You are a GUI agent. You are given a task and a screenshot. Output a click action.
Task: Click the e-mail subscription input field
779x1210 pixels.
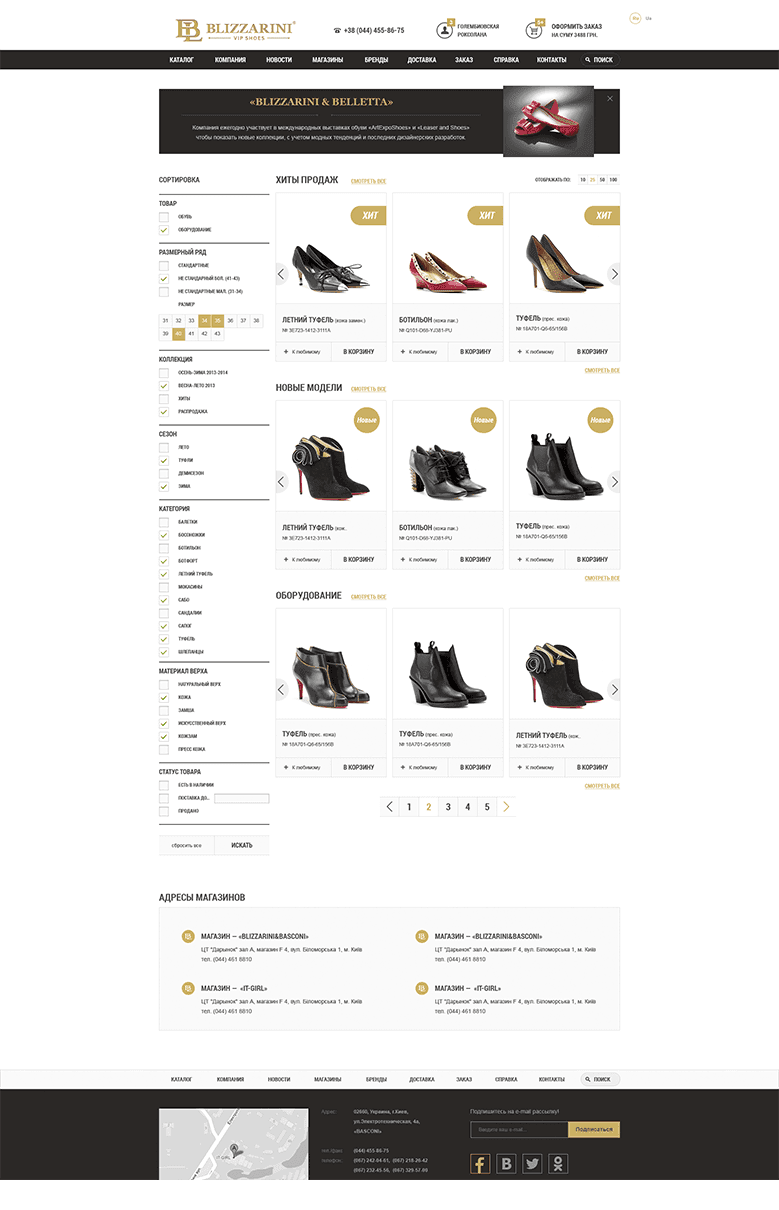(x=519, y=1129)
